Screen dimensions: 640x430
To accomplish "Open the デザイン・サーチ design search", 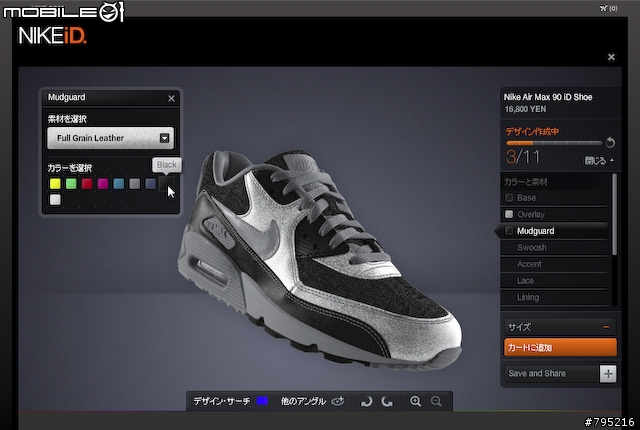I will click(x=222, y=401).
